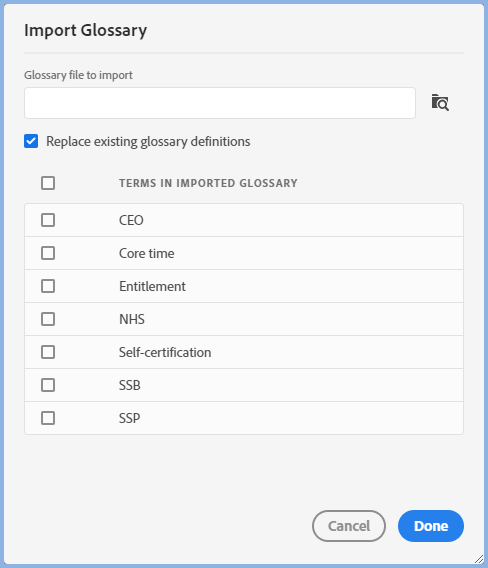Click the SSP row label
Screen dimensions: 488x568
pos(130,418)
